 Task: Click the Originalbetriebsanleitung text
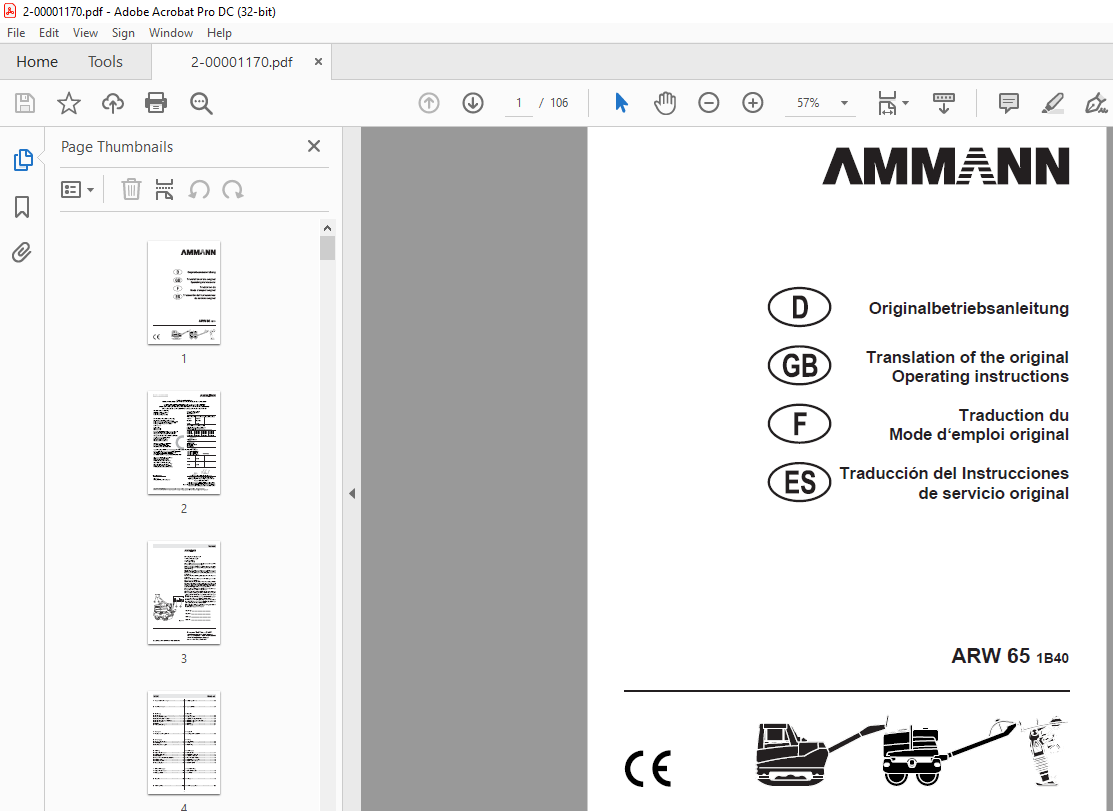coord(968,309)
